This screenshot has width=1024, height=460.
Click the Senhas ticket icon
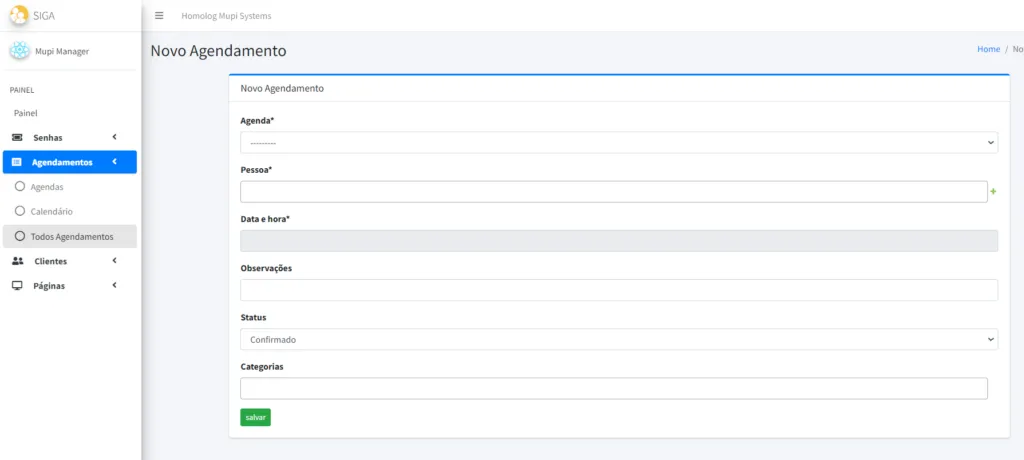pyautogui.click(x=17, y=137)
